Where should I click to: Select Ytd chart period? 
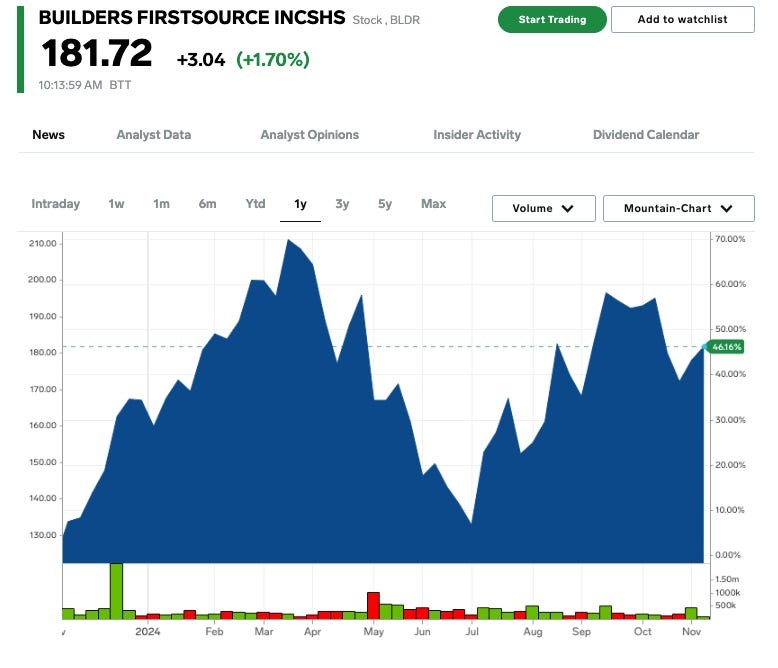tap(255, 204)
